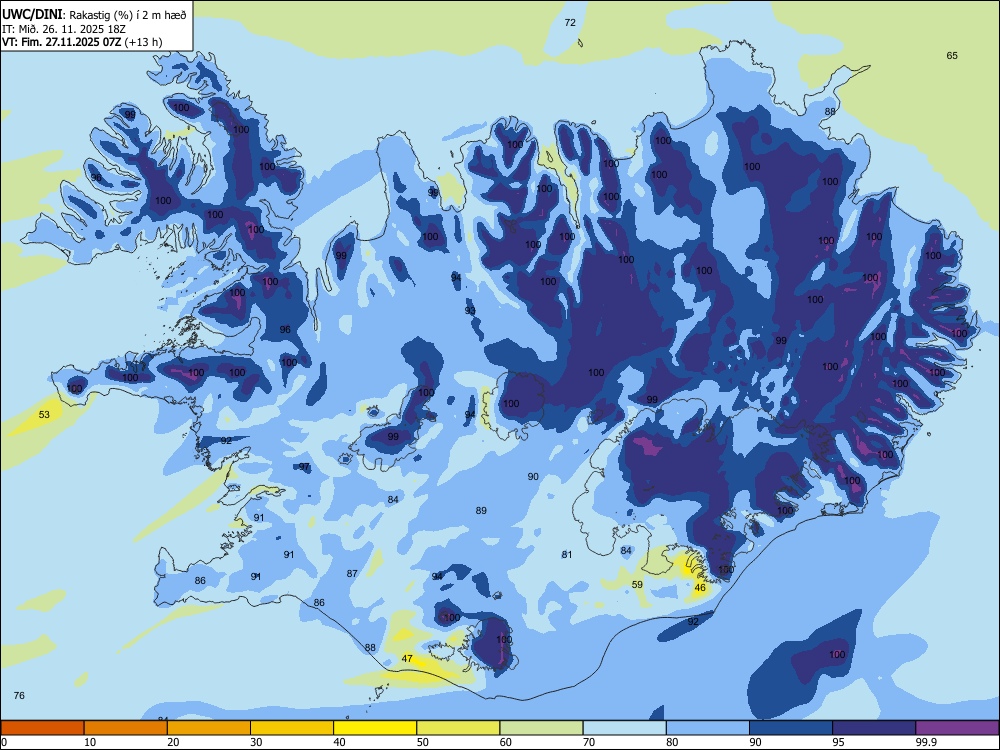Viewport: 1000px width, 750px height.
Task: Click the '97' humidity value on the map
Action: 304,467
